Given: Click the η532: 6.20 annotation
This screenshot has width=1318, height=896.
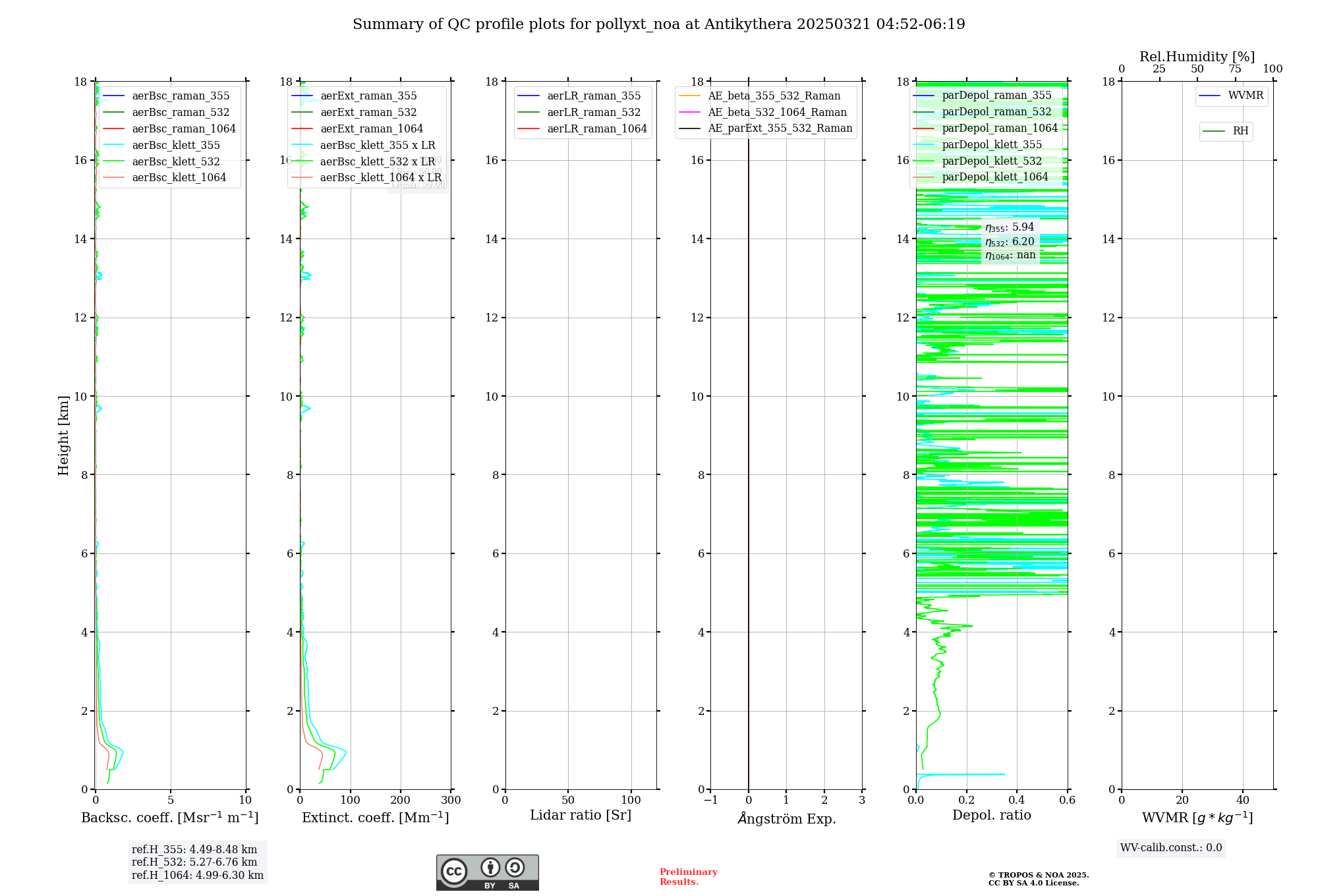Looking at the screenshot, I should coord(1010,242).
